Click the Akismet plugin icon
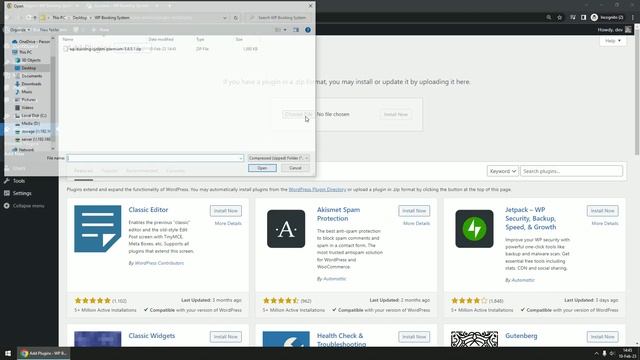The height and width of the screenshot is (360, 640). click(286, 229)
